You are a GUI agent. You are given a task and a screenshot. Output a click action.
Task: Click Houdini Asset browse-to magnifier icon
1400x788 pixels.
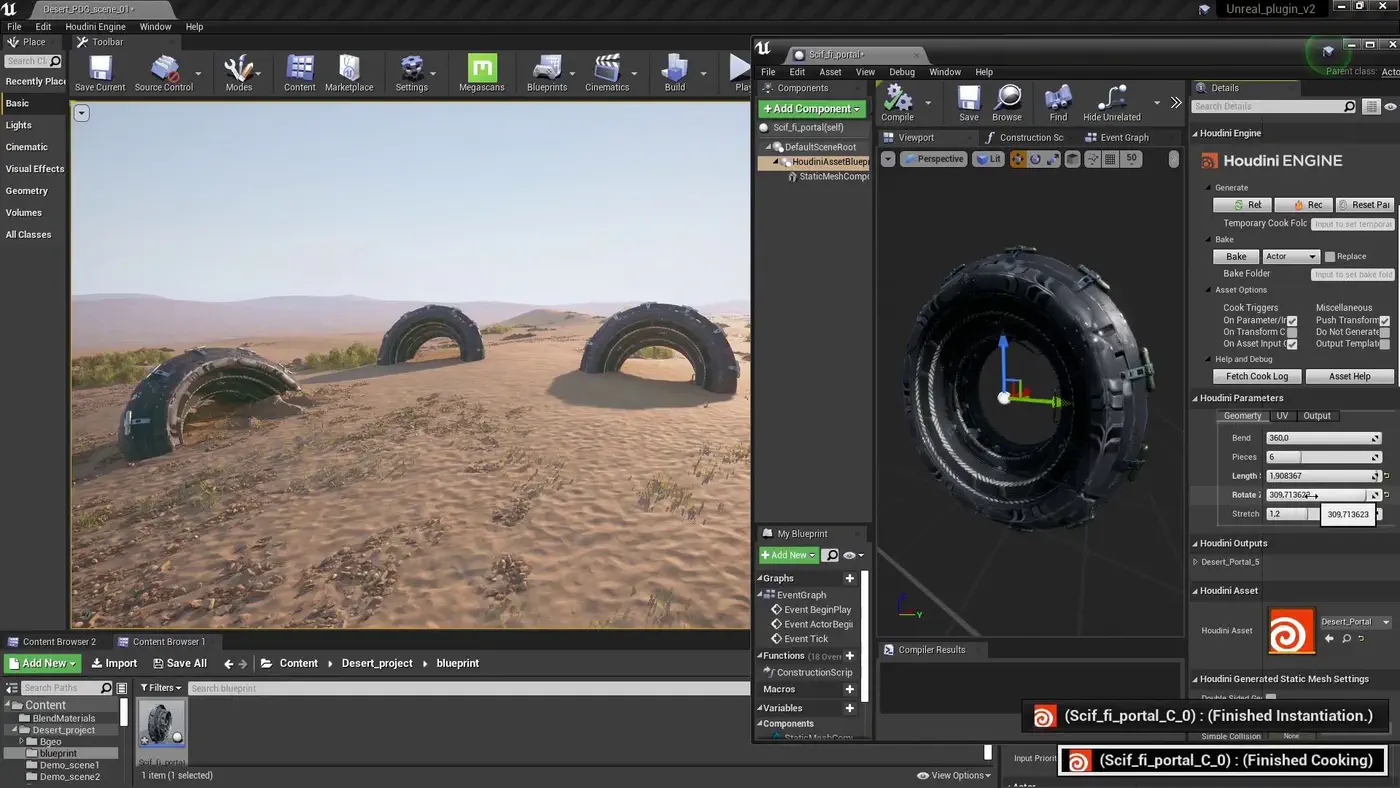(x=1347, y=638)
